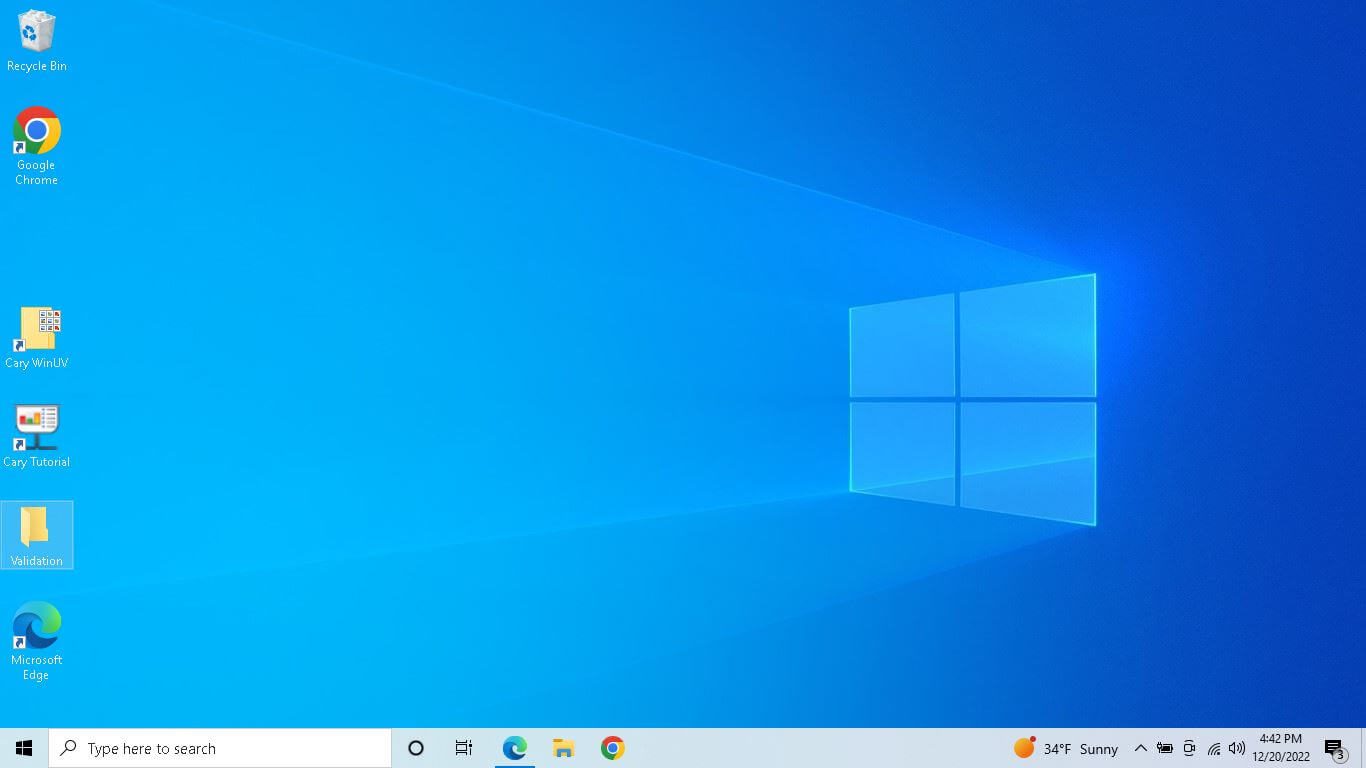The width and height of the screenshot is (1366, 768).
Task: Open the battery power status flyout
Action: (1165, 748)
